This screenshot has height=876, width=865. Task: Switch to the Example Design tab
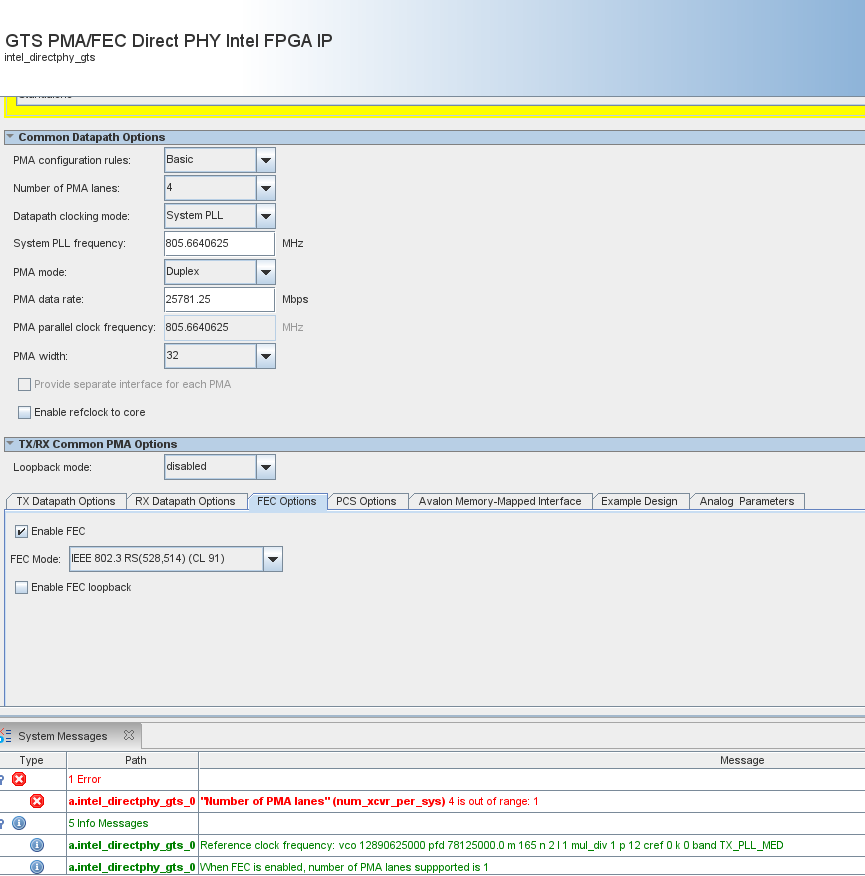[639, 501]
